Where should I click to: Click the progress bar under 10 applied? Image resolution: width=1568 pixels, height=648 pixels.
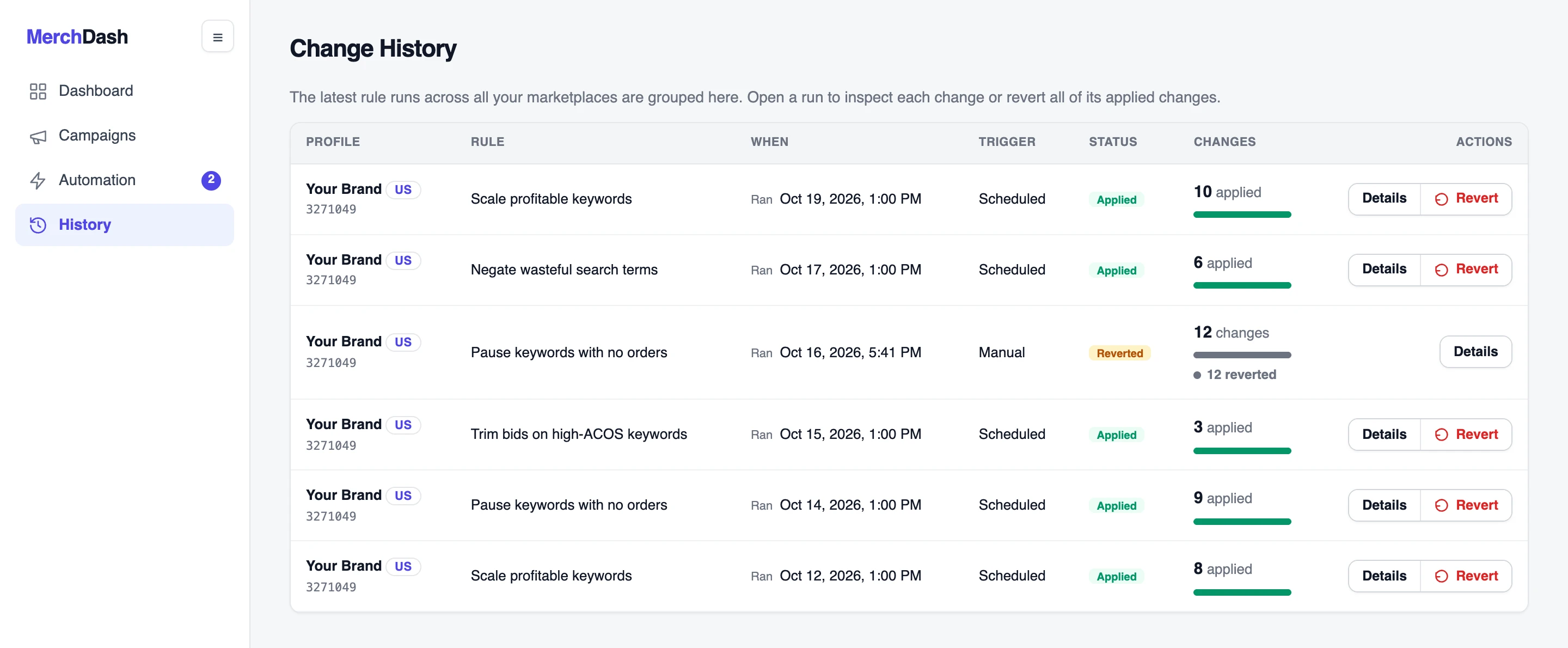click(x=1242, y=215)
